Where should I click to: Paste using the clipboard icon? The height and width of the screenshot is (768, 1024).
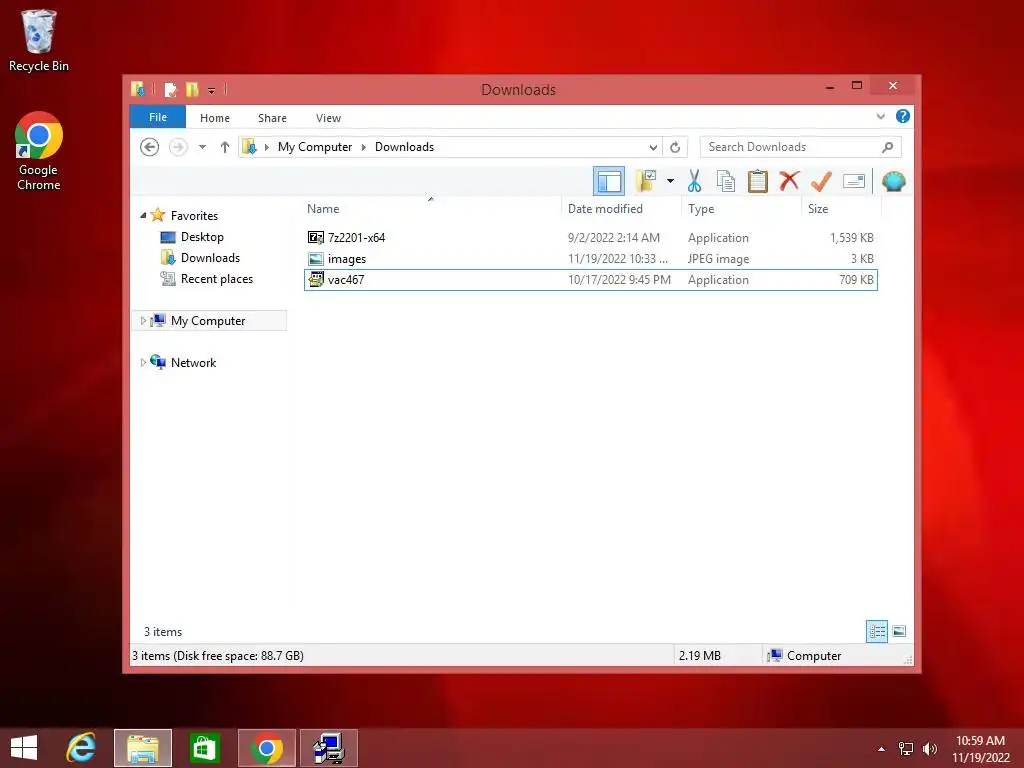click(x=758, y=181)
